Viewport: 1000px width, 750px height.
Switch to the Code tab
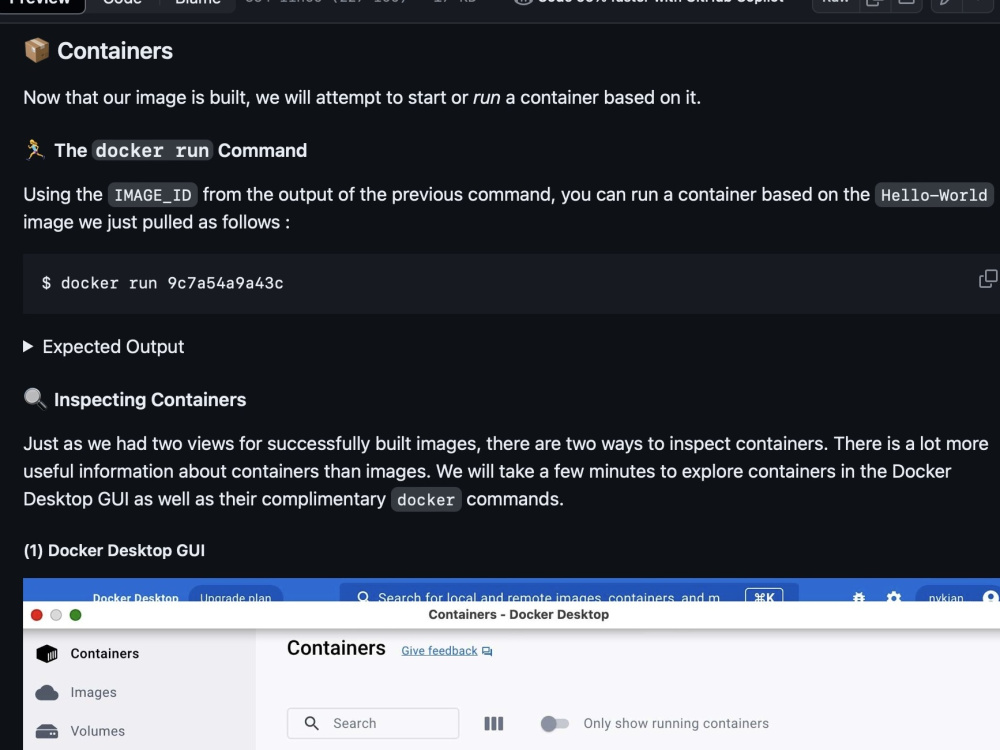coord(122,3)
